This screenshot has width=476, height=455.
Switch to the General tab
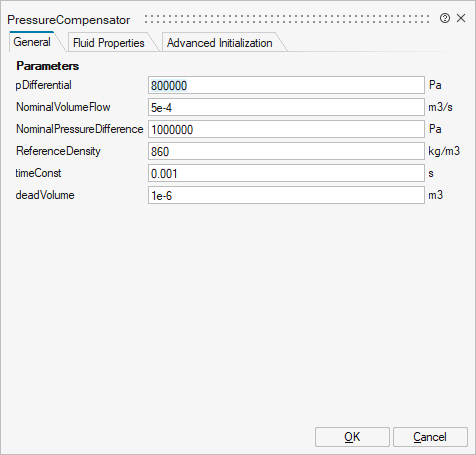click(32, 42)
